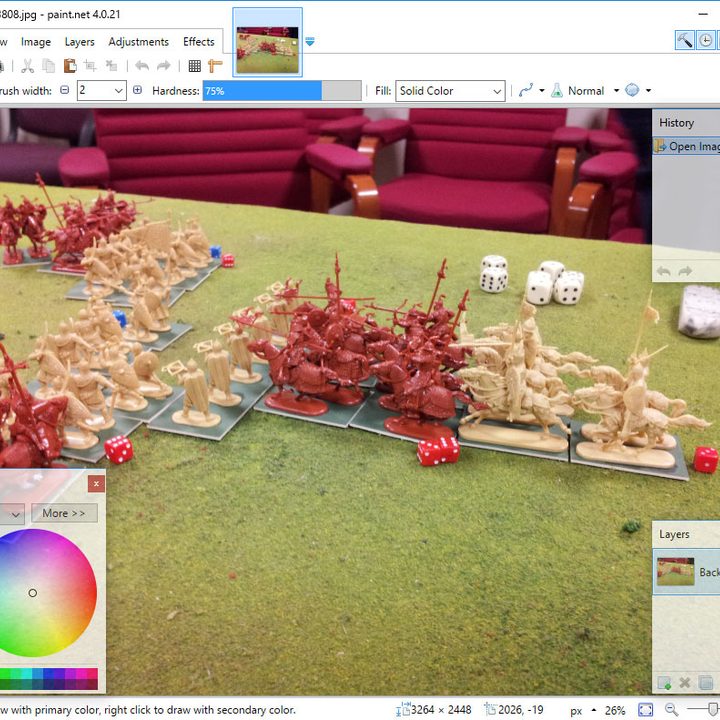720x720 pixels.
Task: Click the cursor position 2026, -19 readout
Action: pos(514,710)
